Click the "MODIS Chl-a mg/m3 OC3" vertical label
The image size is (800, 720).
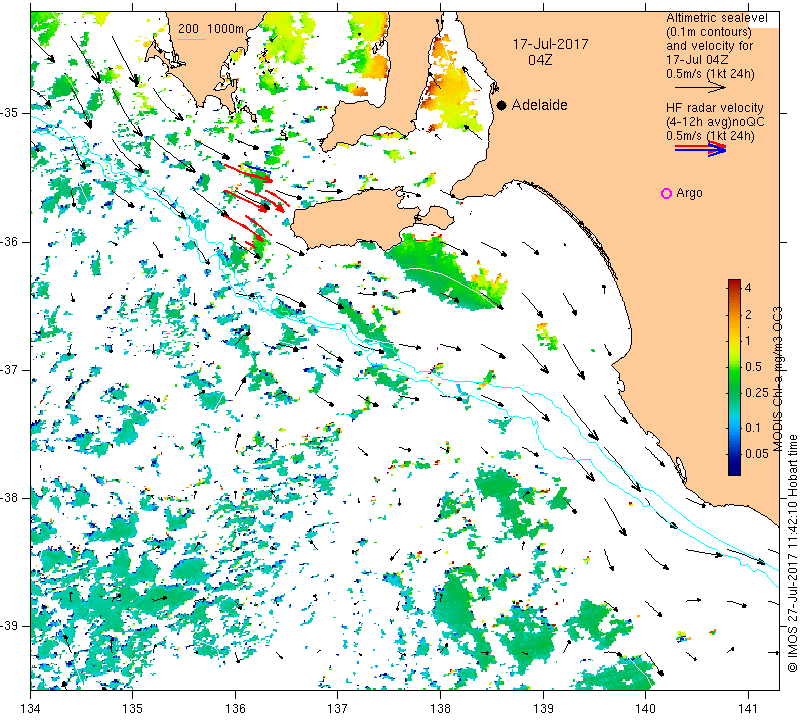pos(777,379)
